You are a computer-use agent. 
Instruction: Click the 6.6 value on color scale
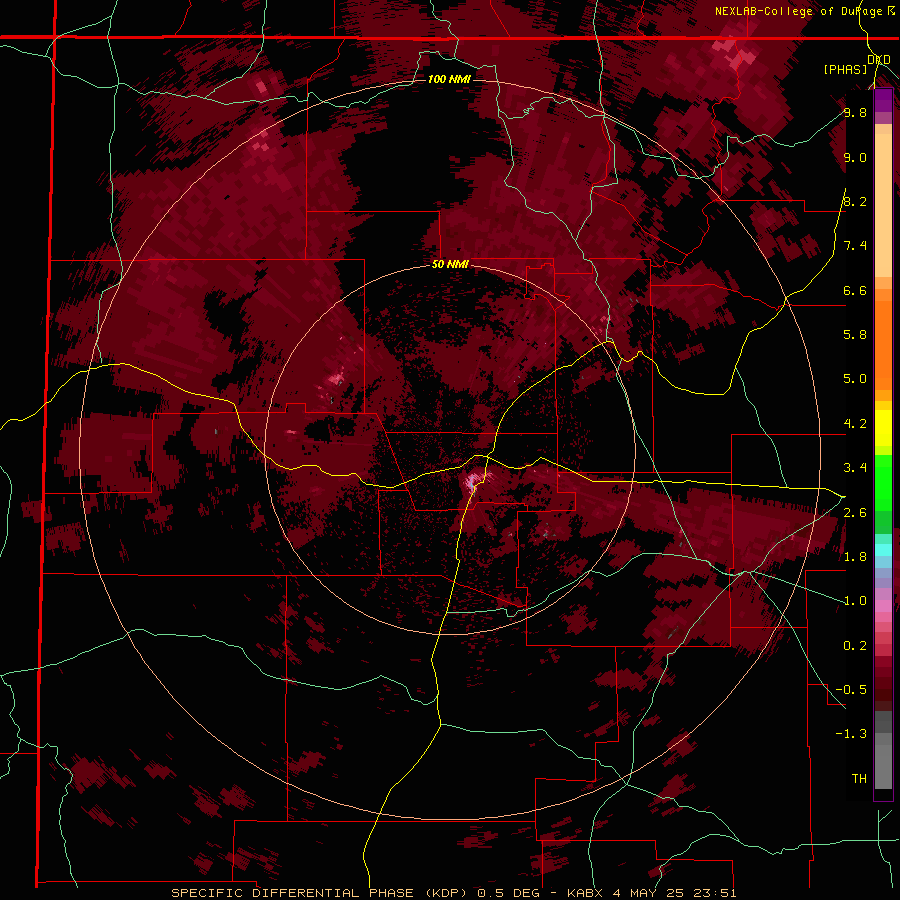pyautogui.click(x=855, y=290)
